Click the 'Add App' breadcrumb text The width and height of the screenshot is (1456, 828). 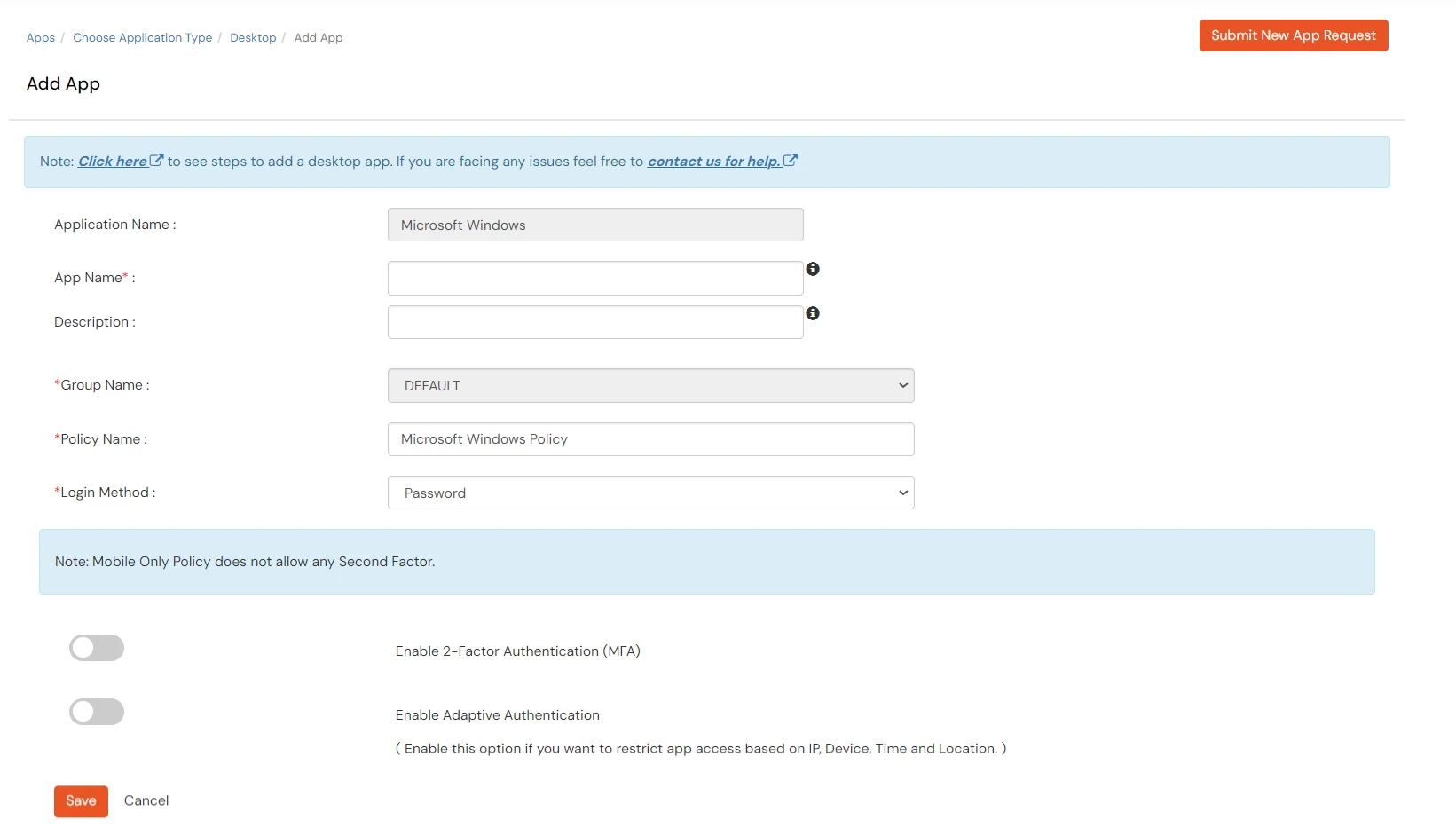pos(319,37)
